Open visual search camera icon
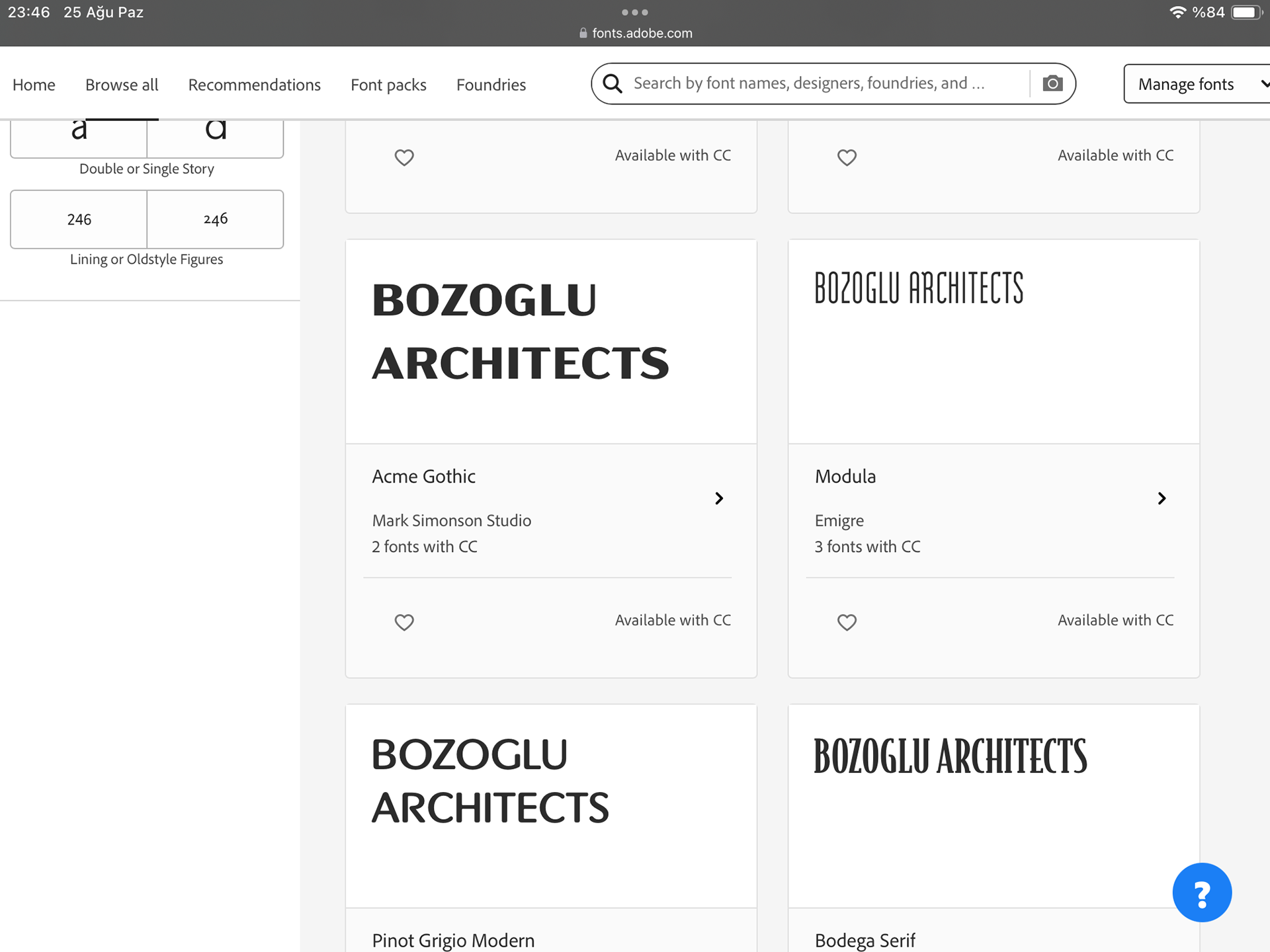This screenshot has height=952, width=1270. coord(1052,84)
